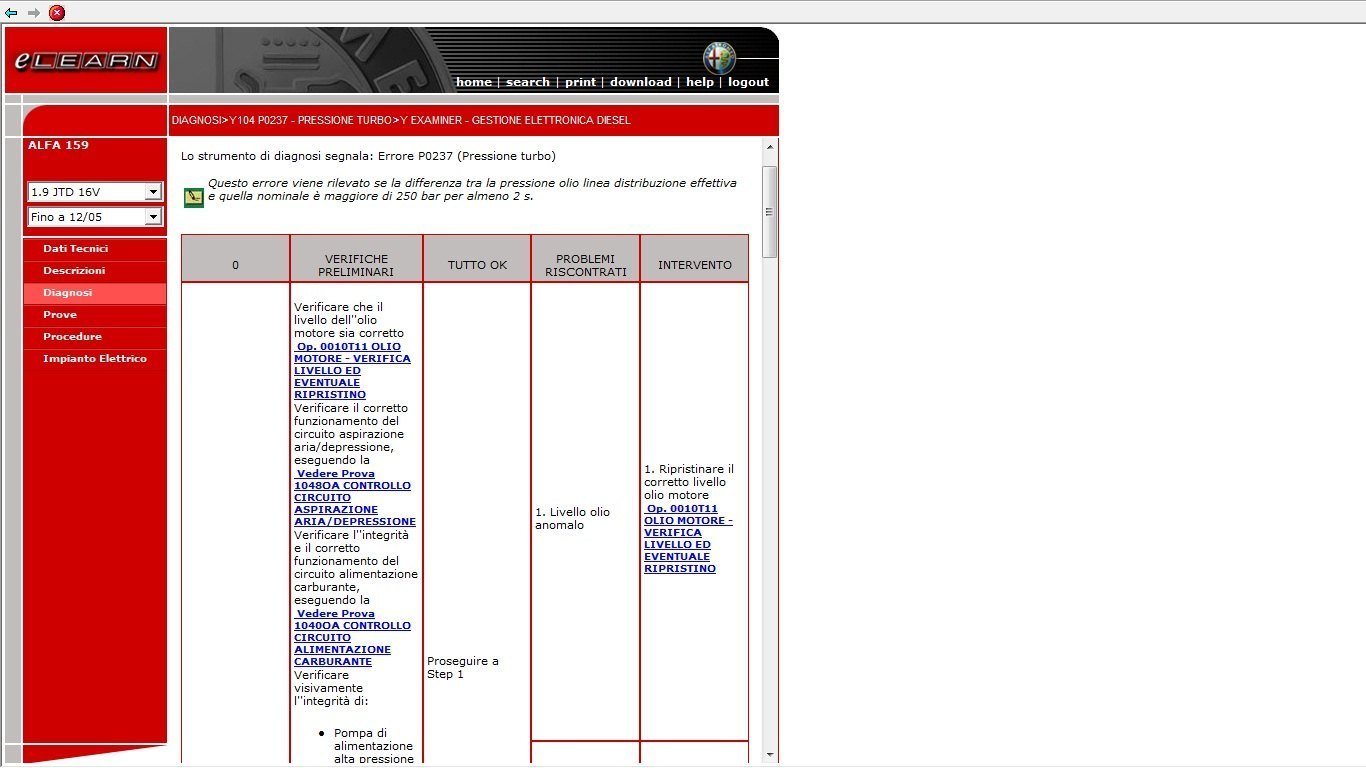Click the eLEARN logo
Viewport: 1366px width, 768px height.
86,61
